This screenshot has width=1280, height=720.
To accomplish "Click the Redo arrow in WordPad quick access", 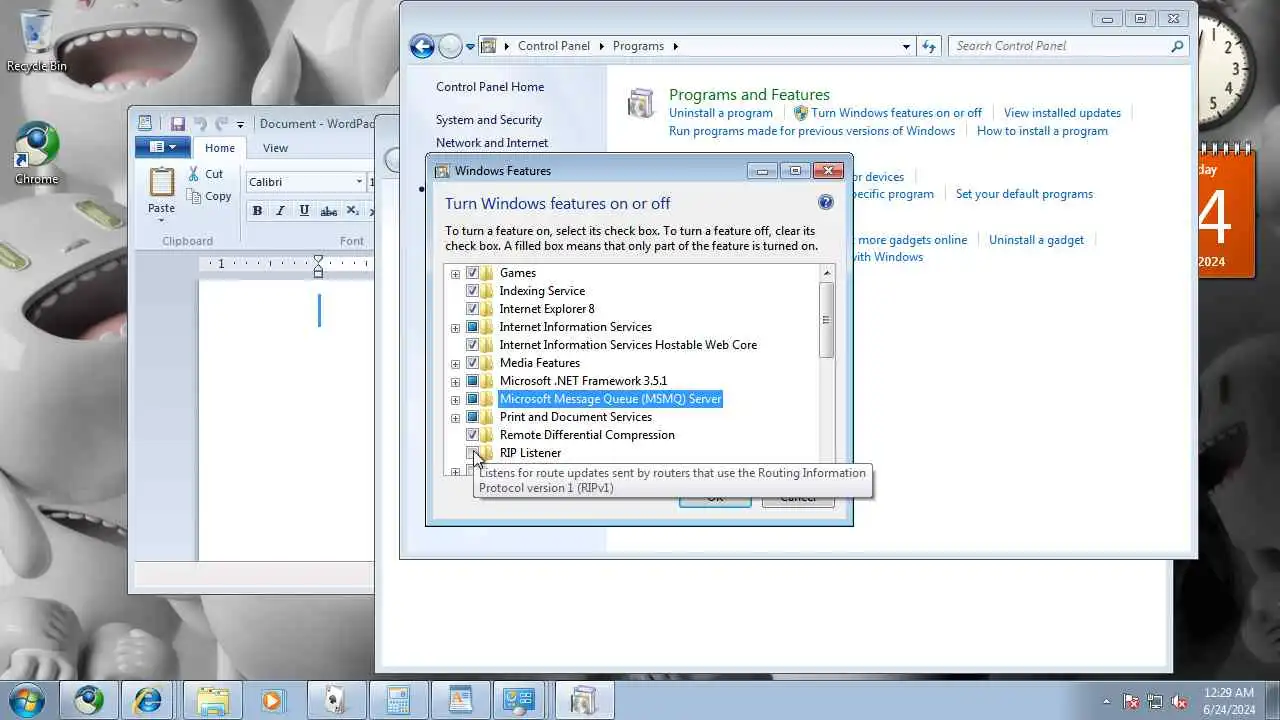I will click(x=221, y=124).
